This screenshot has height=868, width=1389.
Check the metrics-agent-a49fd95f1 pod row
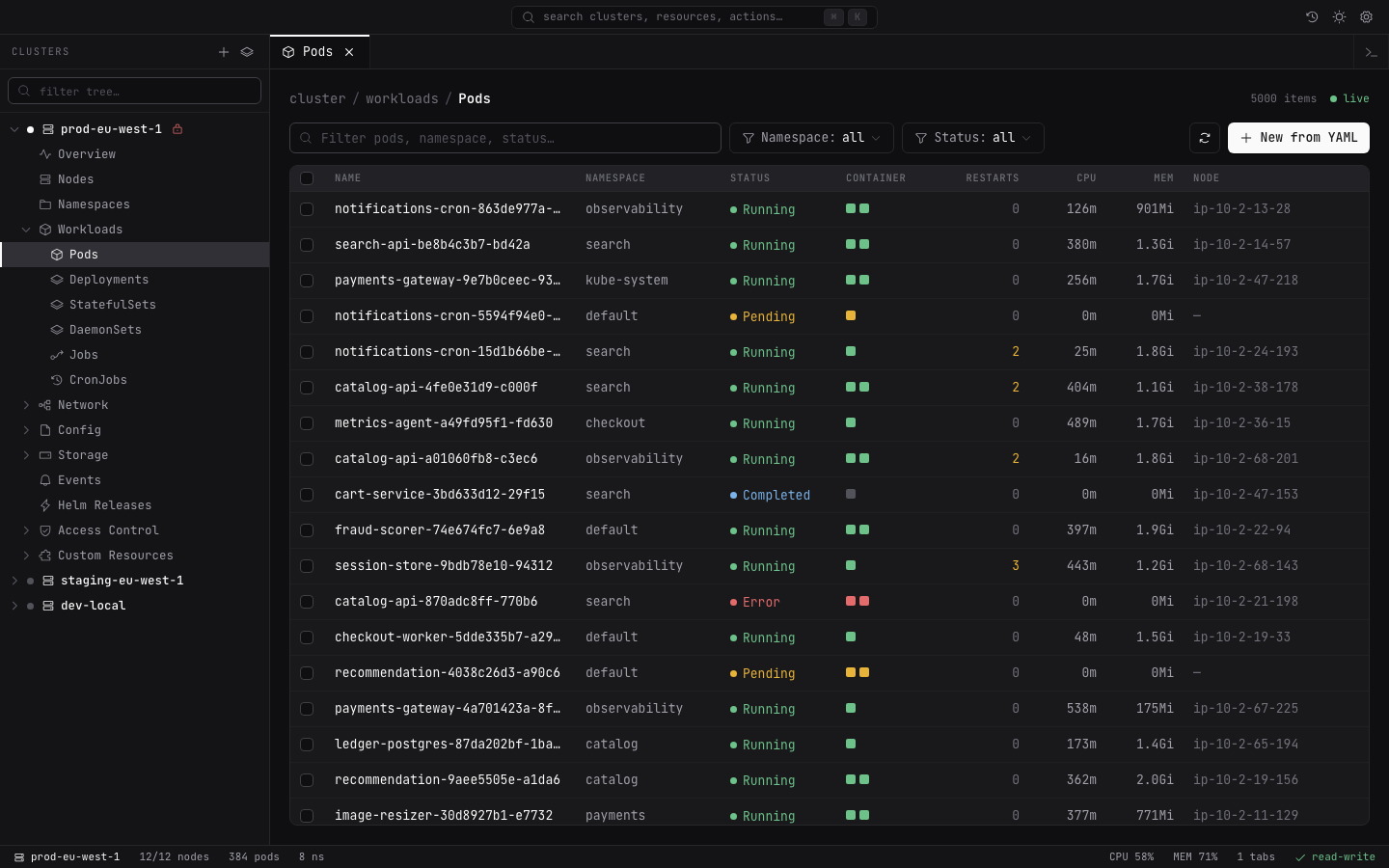click(x=307, y=423)
